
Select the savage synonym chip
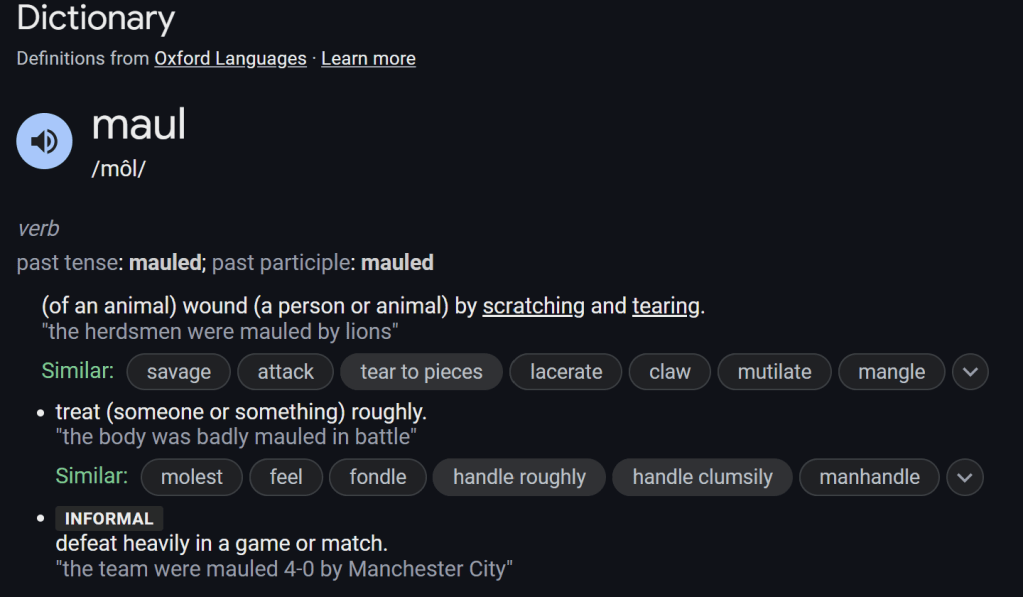tap(179, 372)
